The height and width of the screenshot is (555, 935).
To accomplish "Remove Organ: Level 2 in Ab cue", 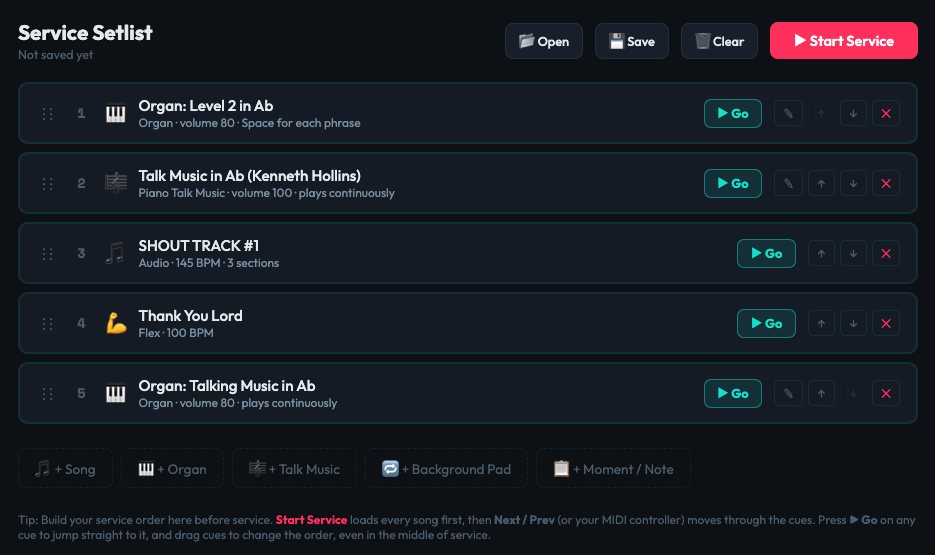I will click(x=886, y=113).
